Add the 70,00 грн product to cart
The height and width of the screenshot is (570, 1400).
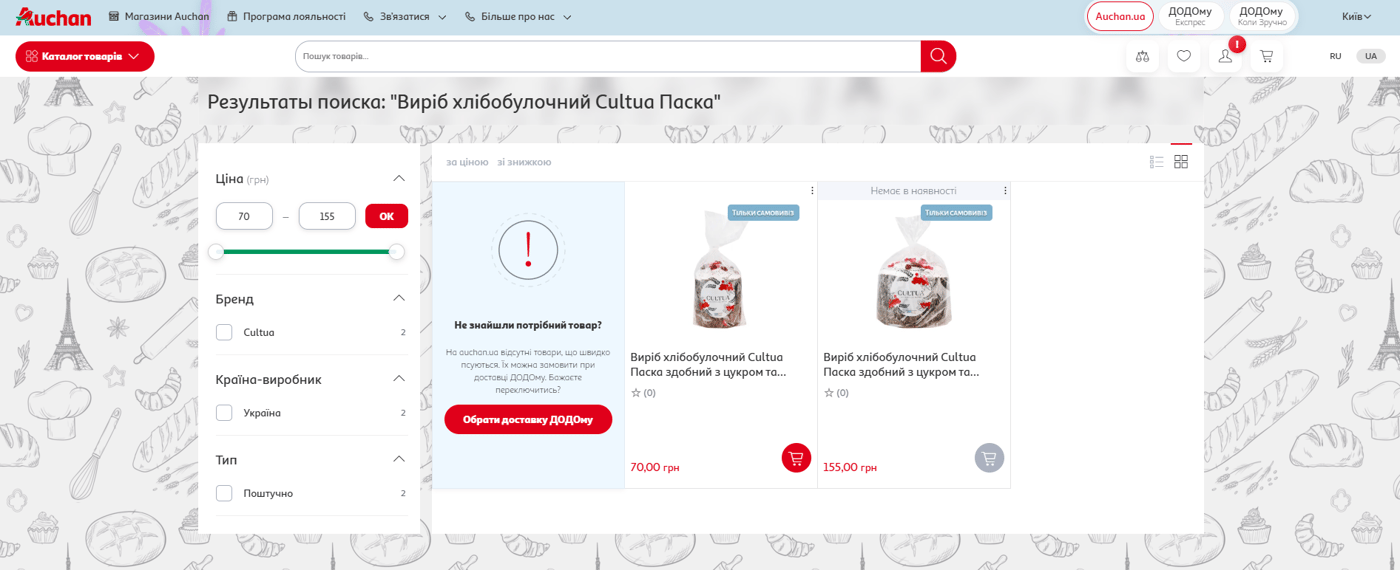[796, 458]
